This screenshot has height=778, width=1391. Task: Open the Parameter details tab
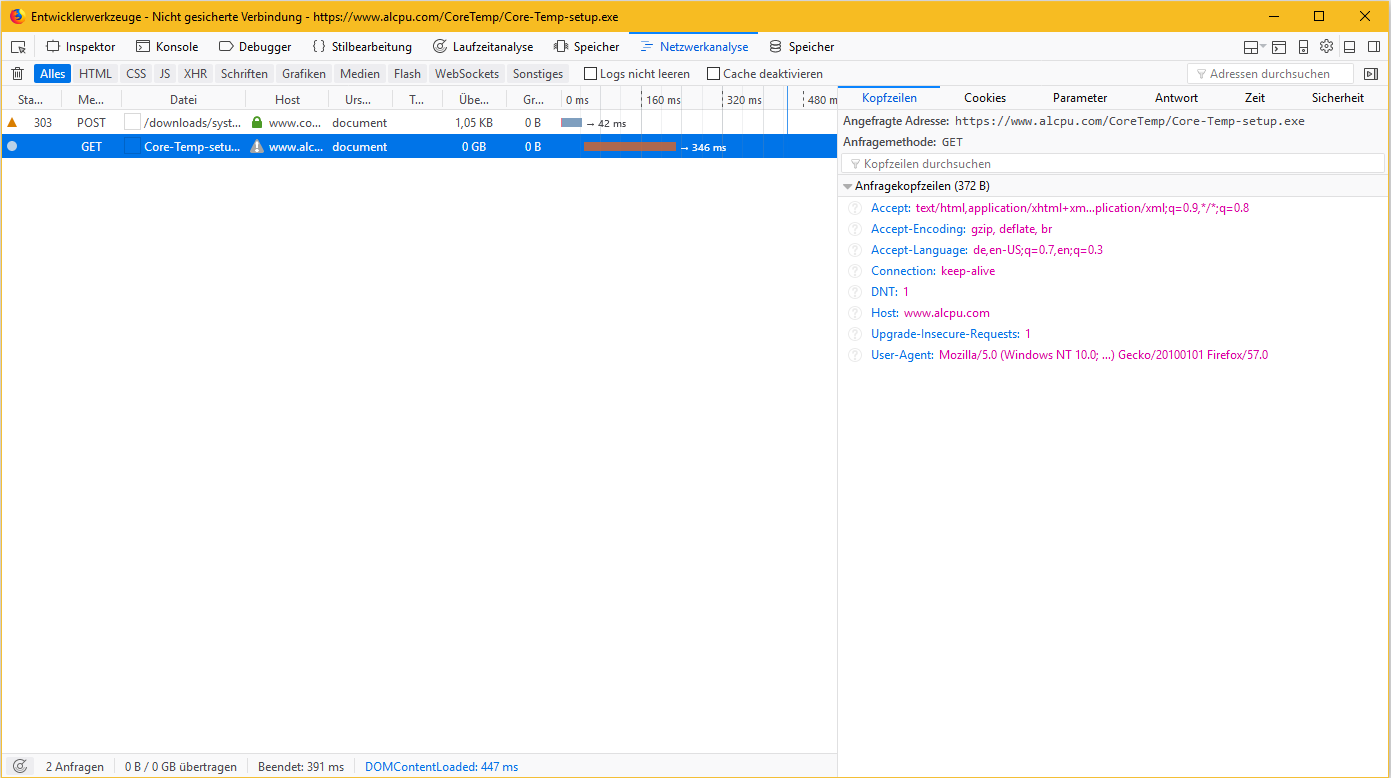(x=1080, y=98)
